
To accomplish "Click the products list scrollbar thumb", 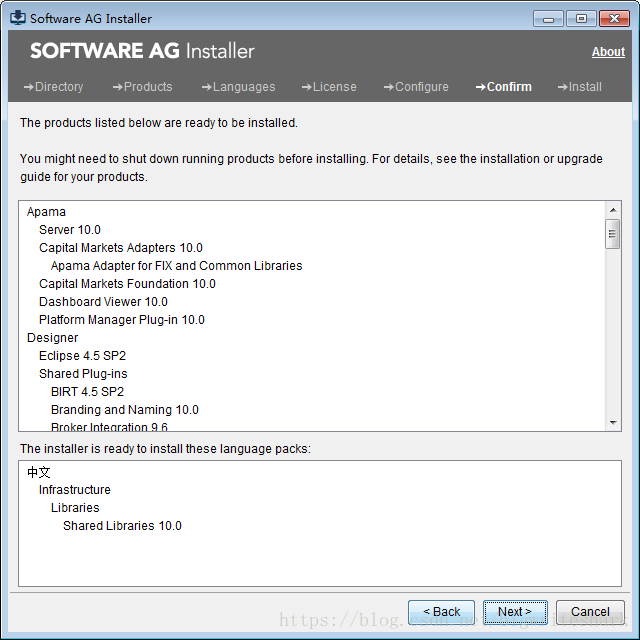I will [x=612, y=234].
